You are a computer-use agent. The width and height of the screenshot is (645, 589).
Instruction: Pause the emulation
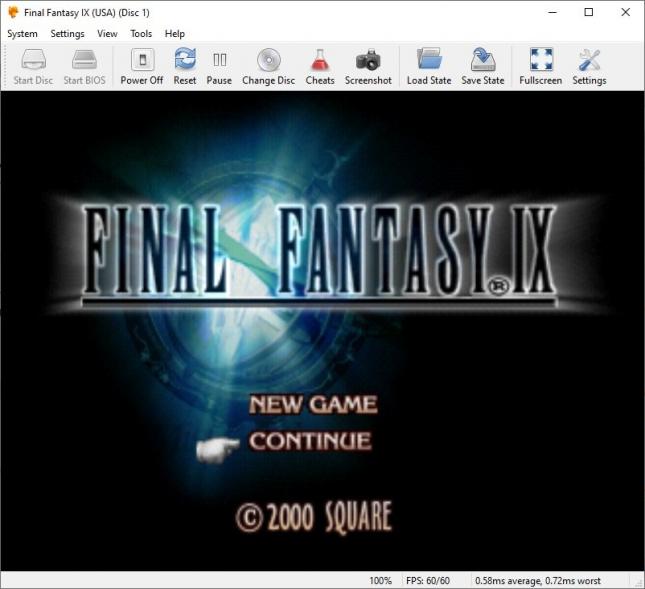click(219, 67)
